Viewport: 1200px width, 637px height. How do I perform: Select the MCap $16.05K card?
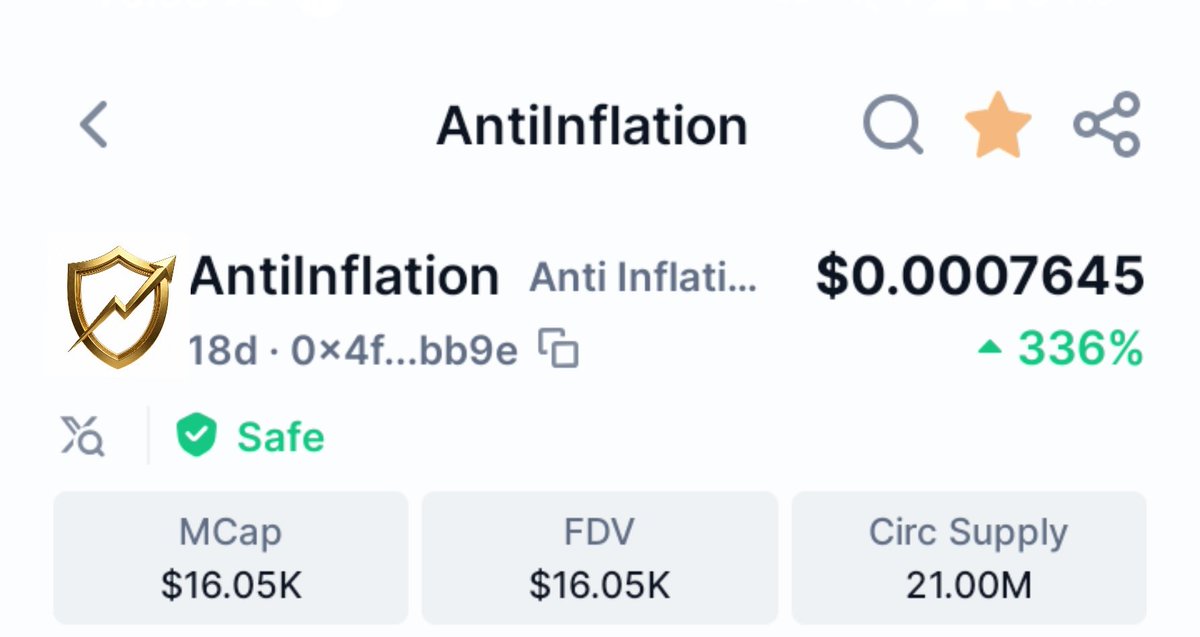click(x=231, y=557)
